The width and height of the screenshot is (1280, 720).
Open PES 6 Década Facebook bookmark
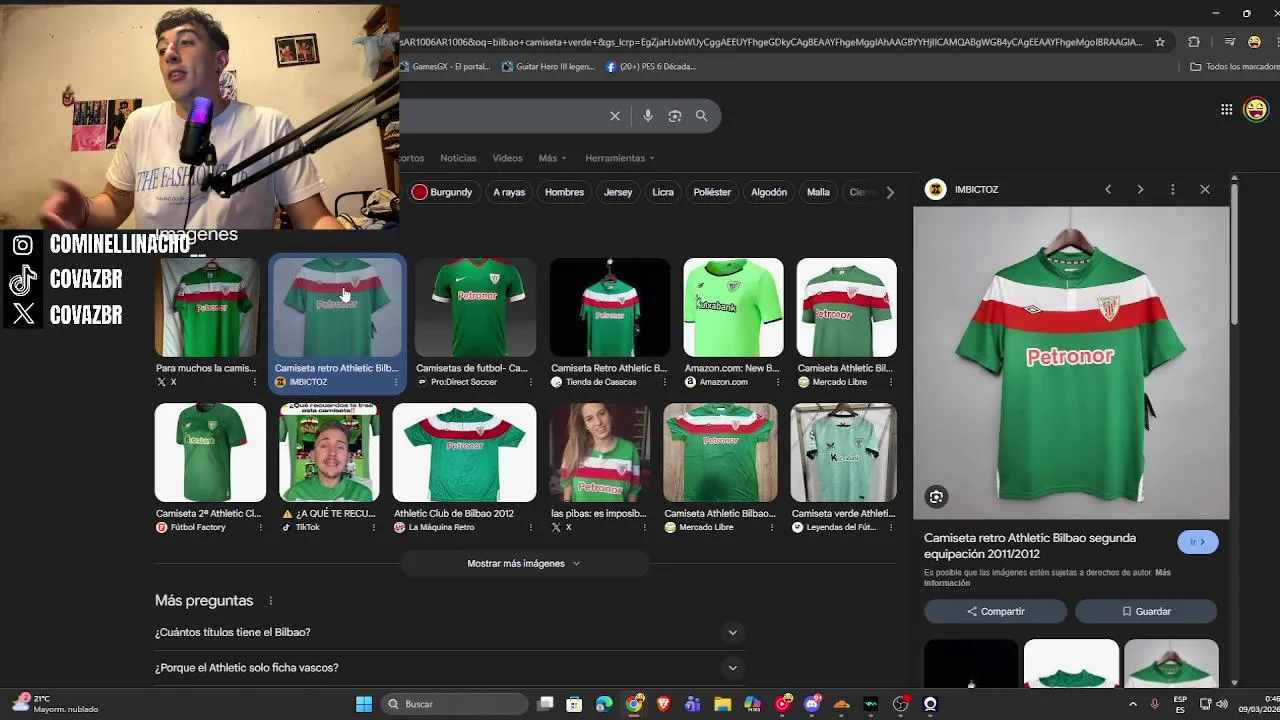(x=651, y=67)
